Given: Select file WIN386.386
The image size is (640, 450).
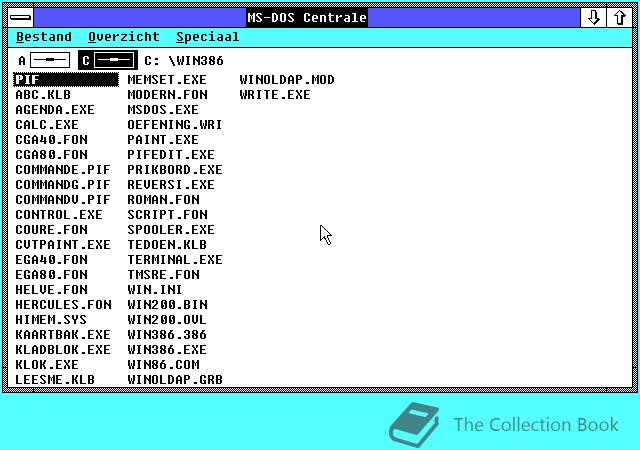Looking at the screenshot, I should [167, 335].
